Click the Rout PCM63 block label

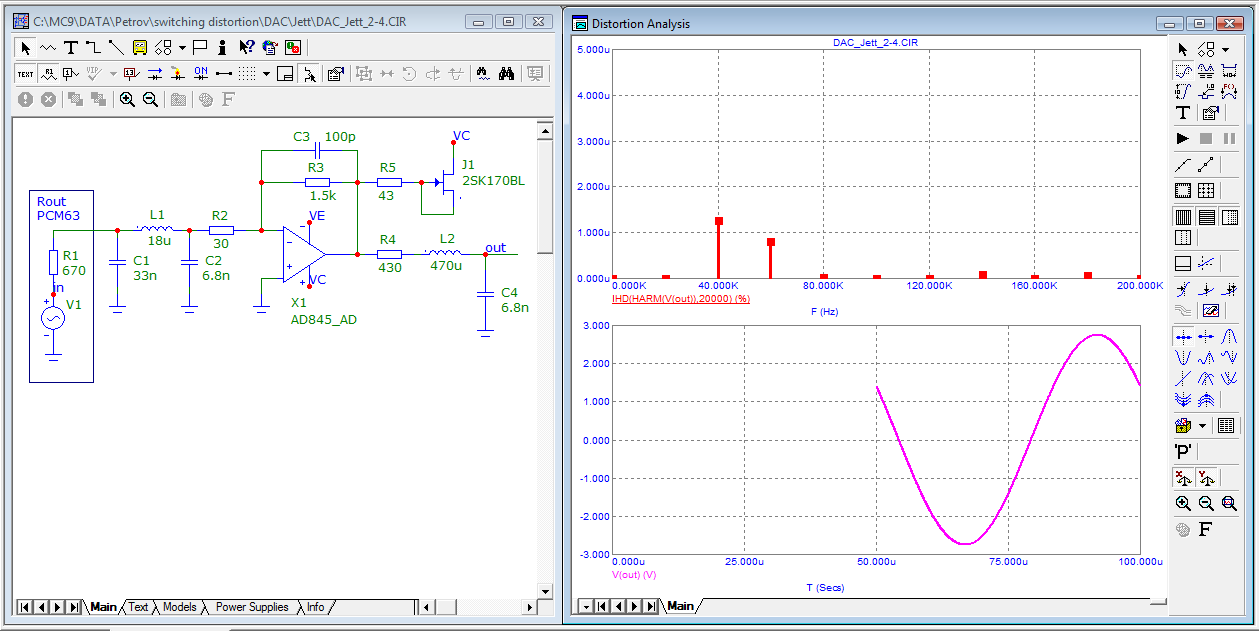(x=58, y=208)
